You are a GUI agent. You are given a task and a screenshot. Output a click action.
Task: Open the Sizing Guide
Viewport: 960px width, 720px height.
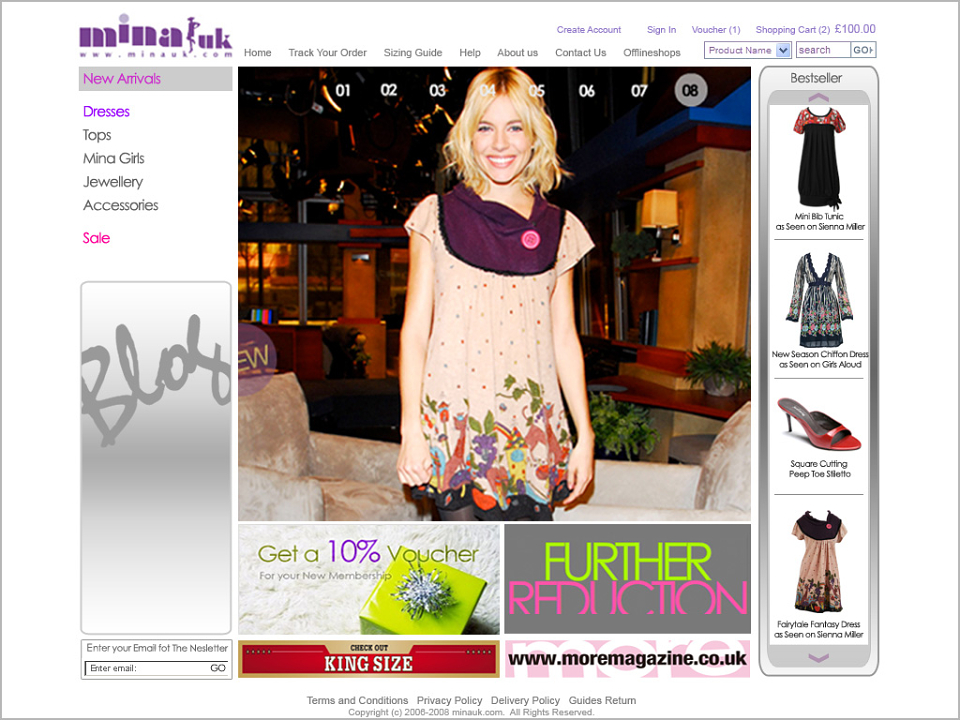pos(413,53)
